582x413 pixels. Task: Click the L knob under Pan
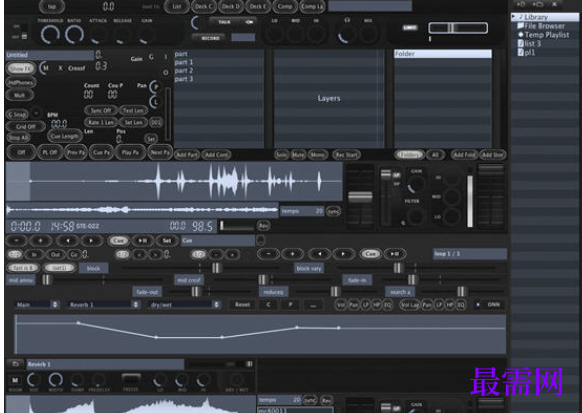[x=155, y=101]
